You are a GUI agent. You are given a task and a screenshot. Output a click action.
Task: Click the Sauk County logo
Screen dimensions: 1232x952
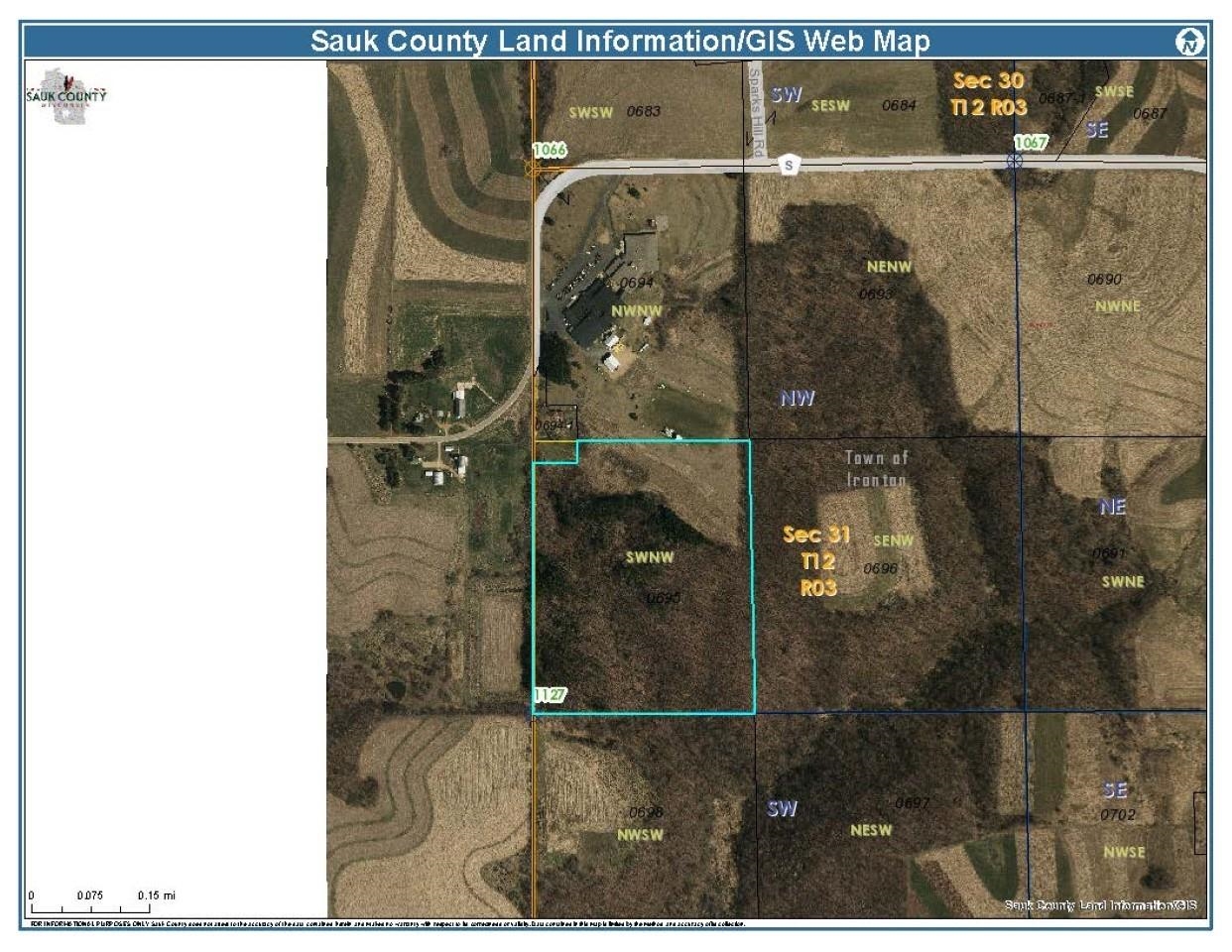pos(66,96)
